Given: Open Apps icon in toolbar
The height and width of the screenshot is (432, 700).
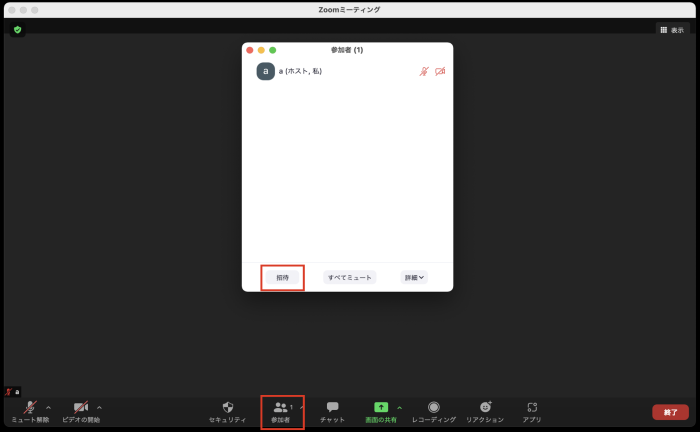Looking at the screenshot, I should [532, 407].
